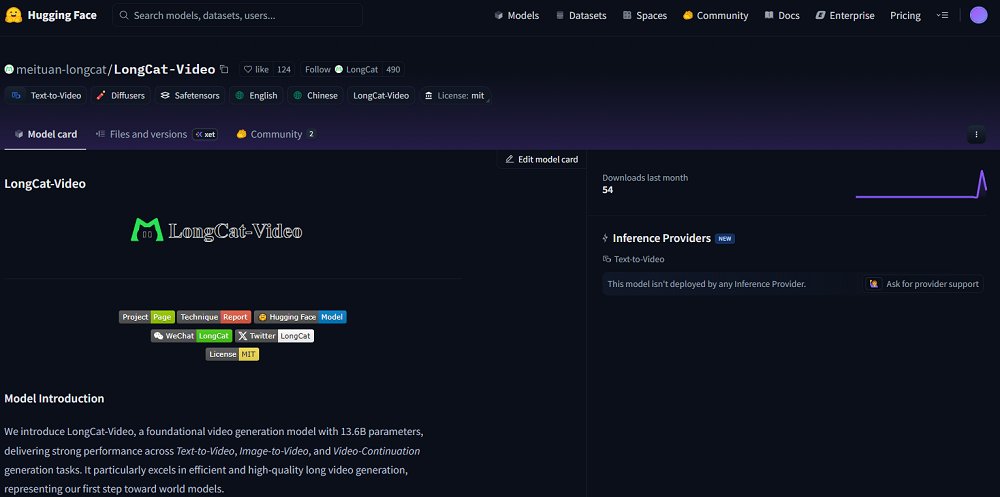Open the License: mit tag
The image size is (1000, 497).
(x=454, y=96)
